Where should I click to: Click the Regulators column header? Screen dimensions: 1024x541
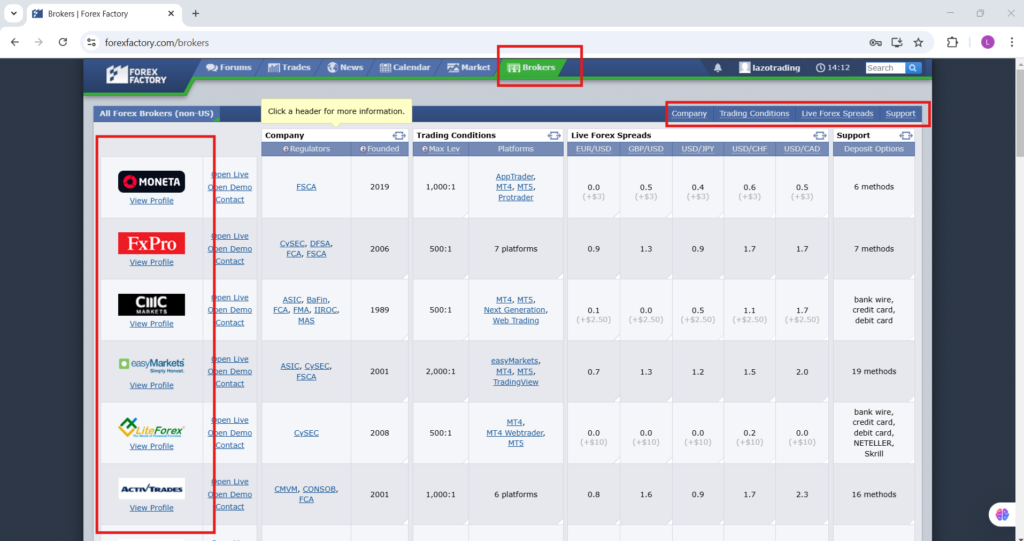point(306,149)
